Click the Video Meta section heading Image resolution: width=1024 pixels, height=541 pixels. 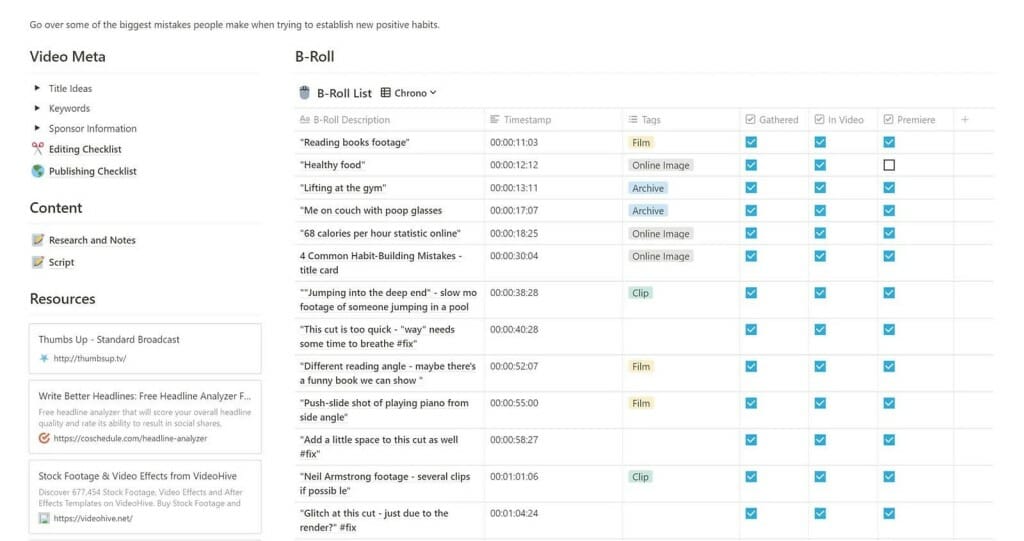pyautogui.click(x=67, y=56)
